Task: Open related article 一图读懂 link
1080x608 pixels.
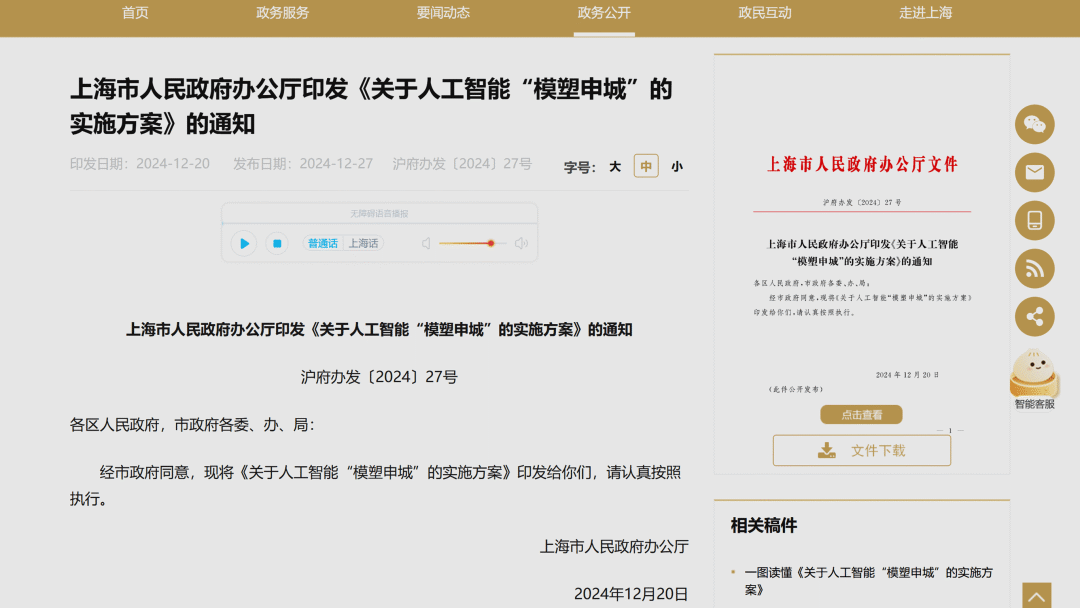Action: click(x=869, y=581)
